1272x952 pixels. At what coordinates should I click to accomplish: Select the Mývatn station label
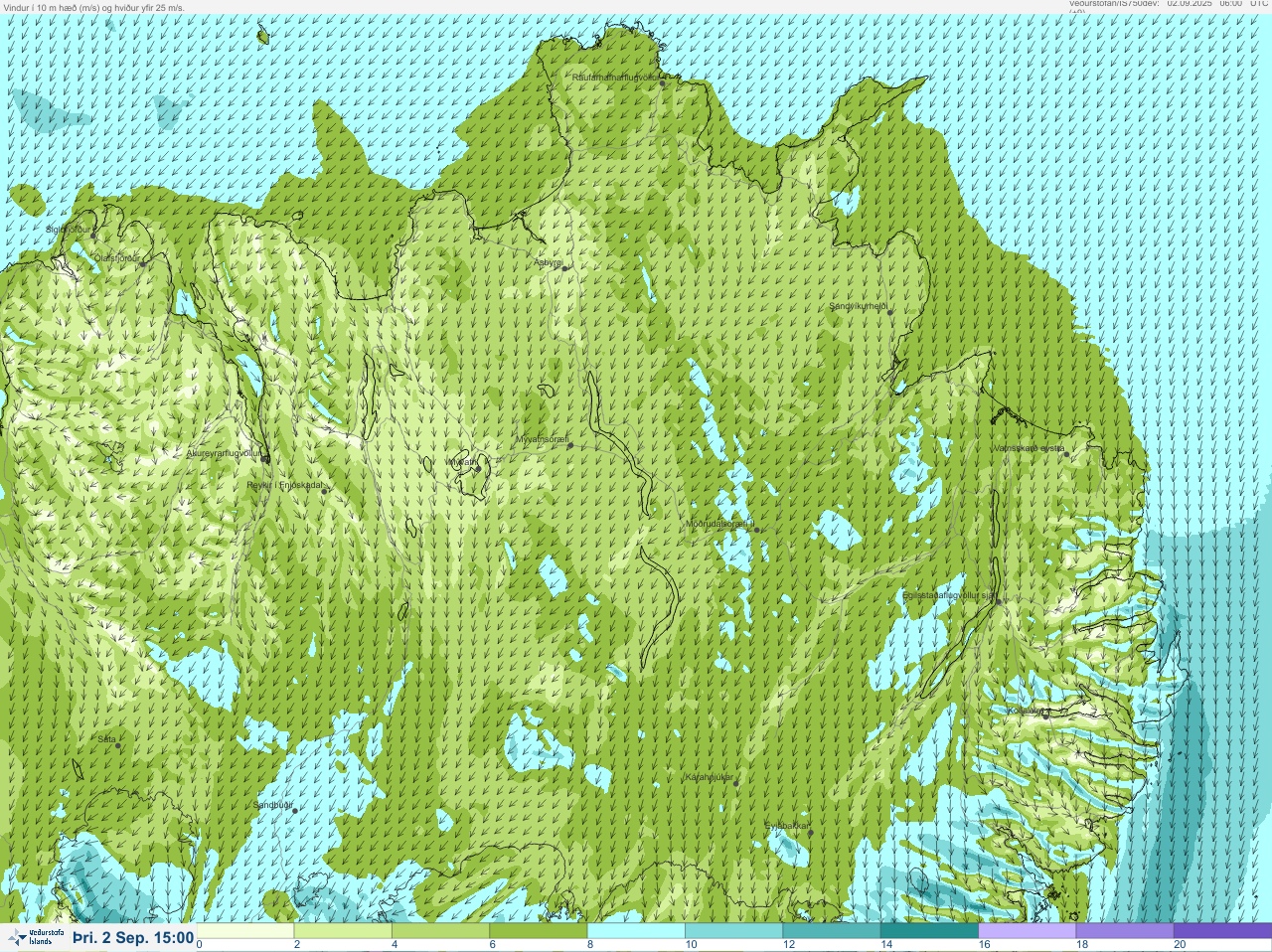click(462, 461)
